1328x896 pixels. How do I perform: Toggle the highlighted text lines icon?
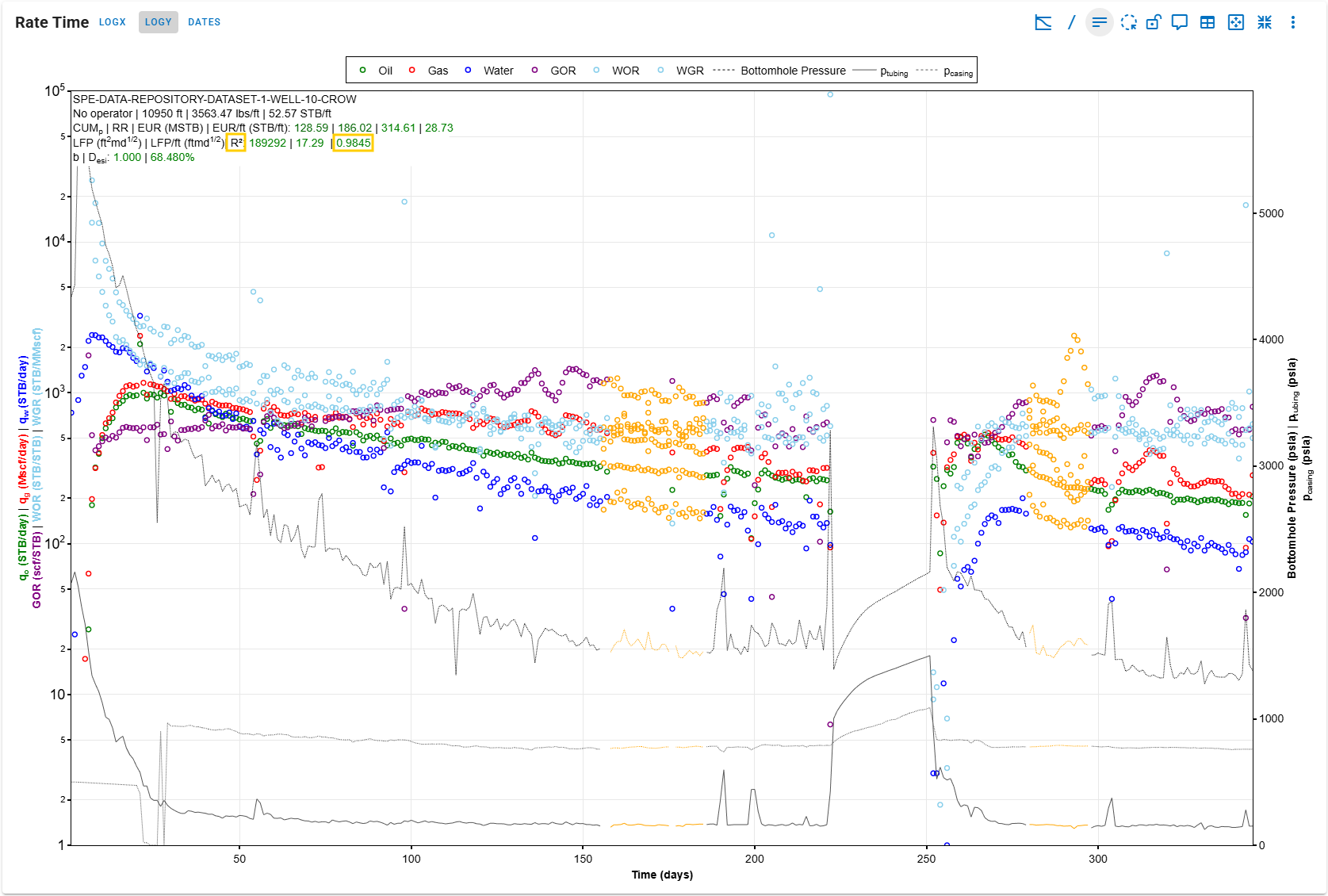click(1099, 22)
